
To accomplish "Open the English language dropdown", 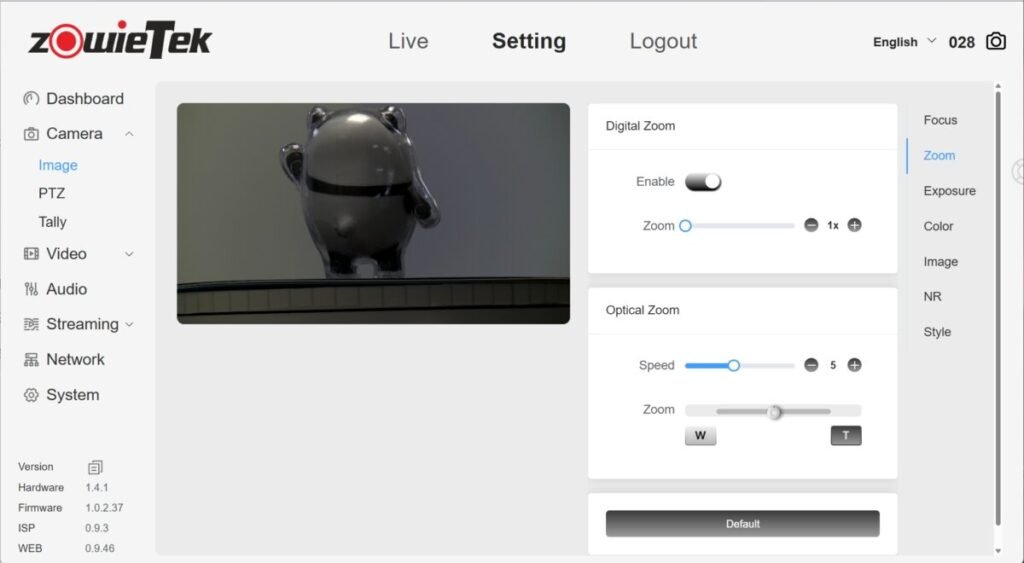I will pyautogui.click(x=904, y=42).
